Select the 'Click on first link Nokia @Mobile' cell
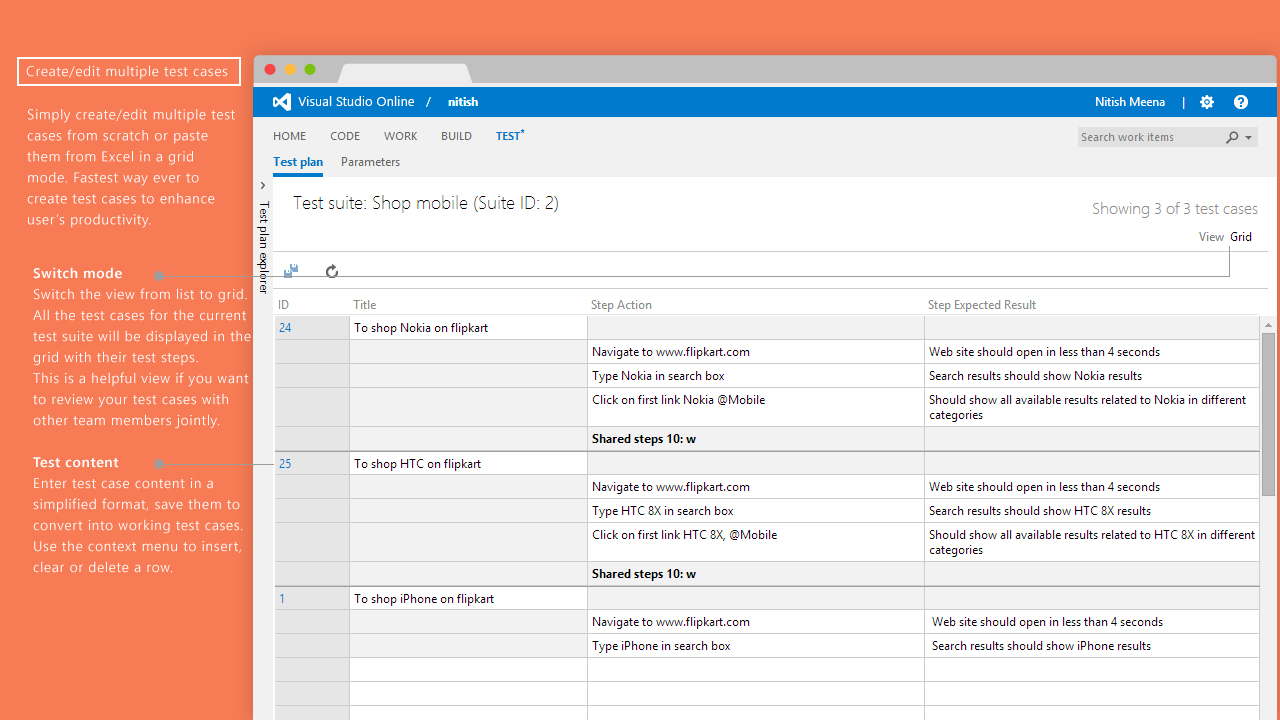1280x720 pixels. click(x=756, y=407)
